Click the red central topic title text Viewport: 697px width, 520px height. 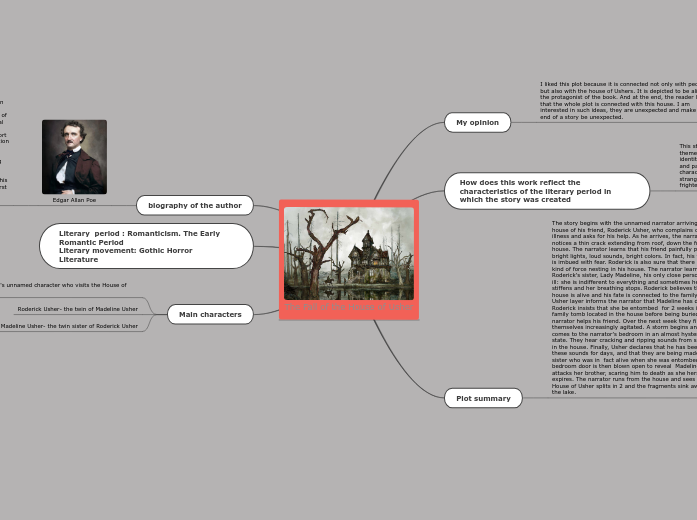click(x=348, y=308)
